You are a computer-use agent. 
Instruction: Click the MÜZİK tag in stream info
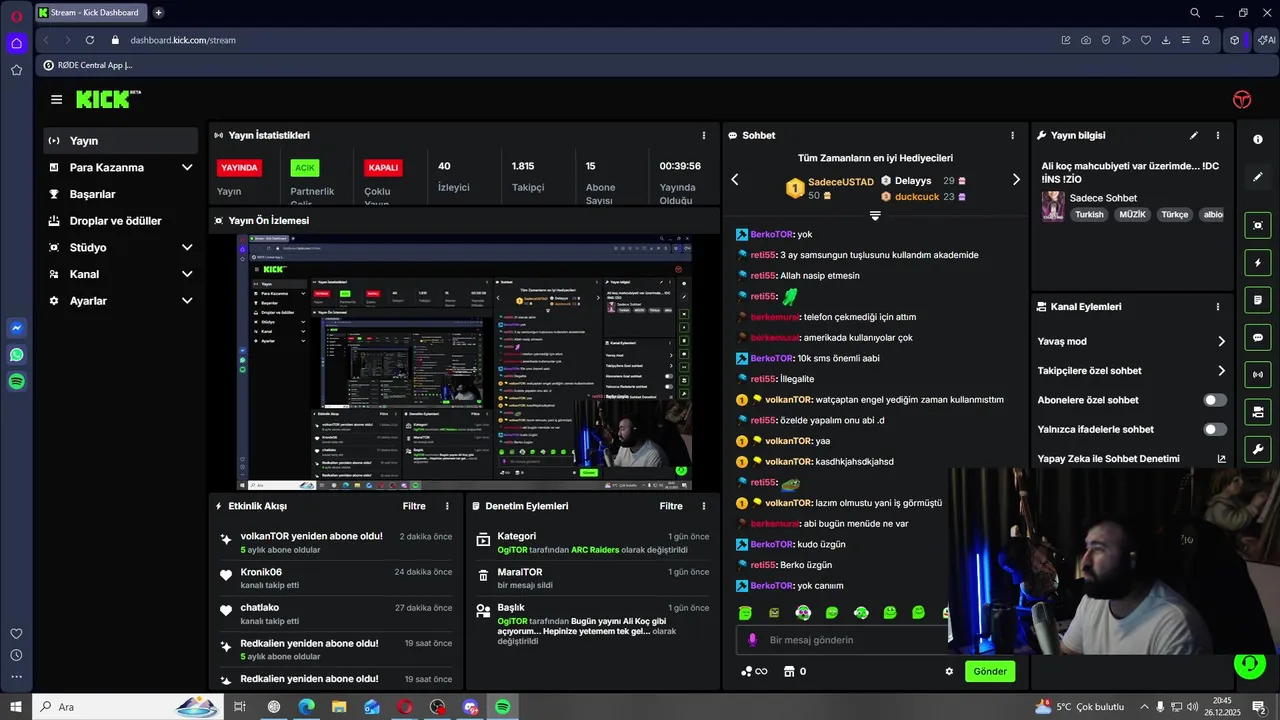pos(1132,214)
